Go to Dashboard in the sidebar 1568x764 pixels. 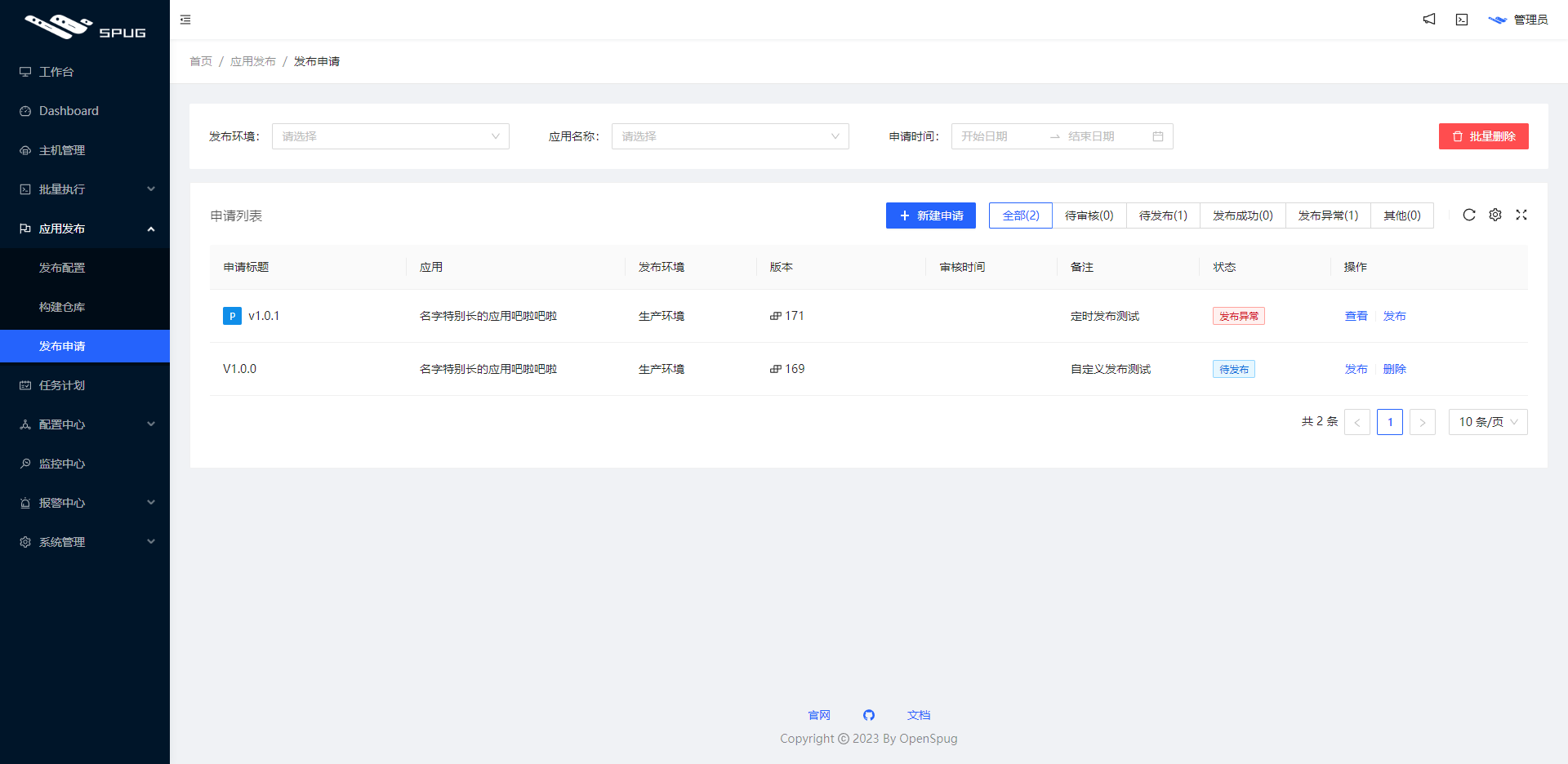(x=85, y=111)
